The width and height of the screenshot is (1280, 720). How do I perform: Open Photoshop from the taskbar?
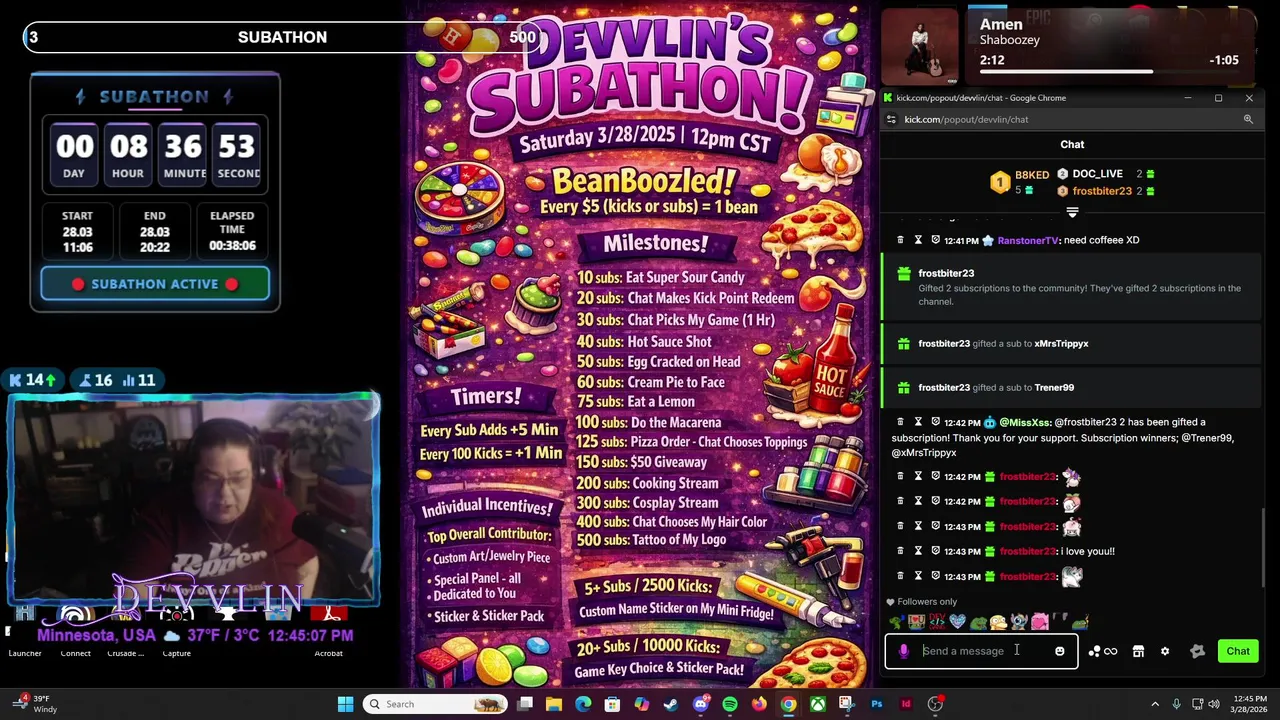877,704
